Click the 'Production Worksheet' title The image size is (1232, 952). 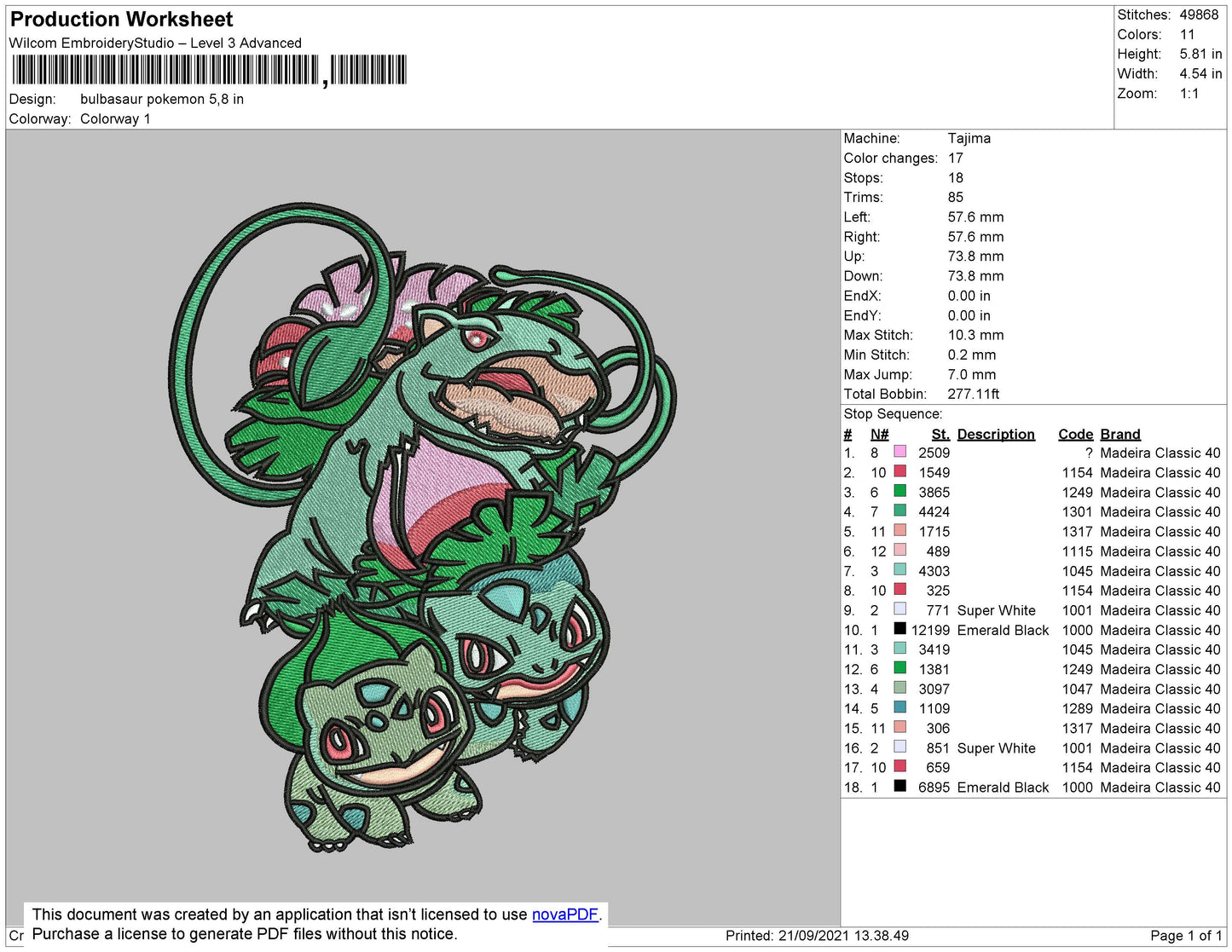121,19
